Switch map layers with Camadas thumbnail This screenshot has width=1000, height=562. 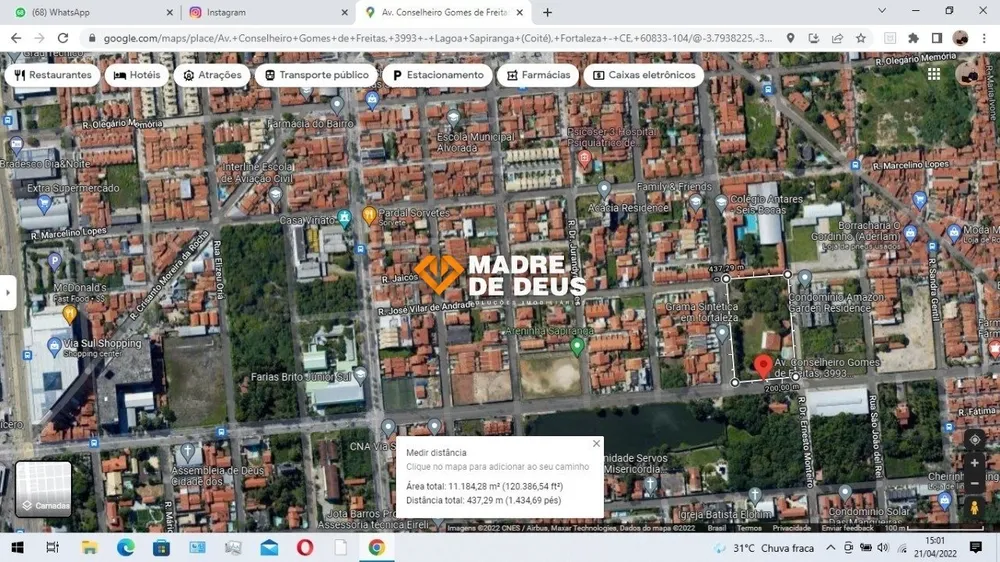point(43,489)
